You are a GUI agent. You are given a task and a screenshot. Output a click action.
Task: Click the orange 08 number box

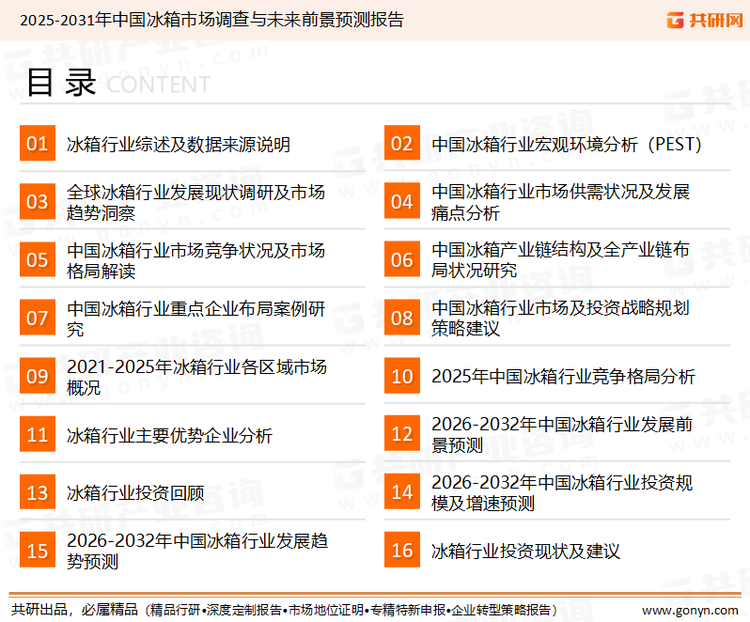(402, 318)
